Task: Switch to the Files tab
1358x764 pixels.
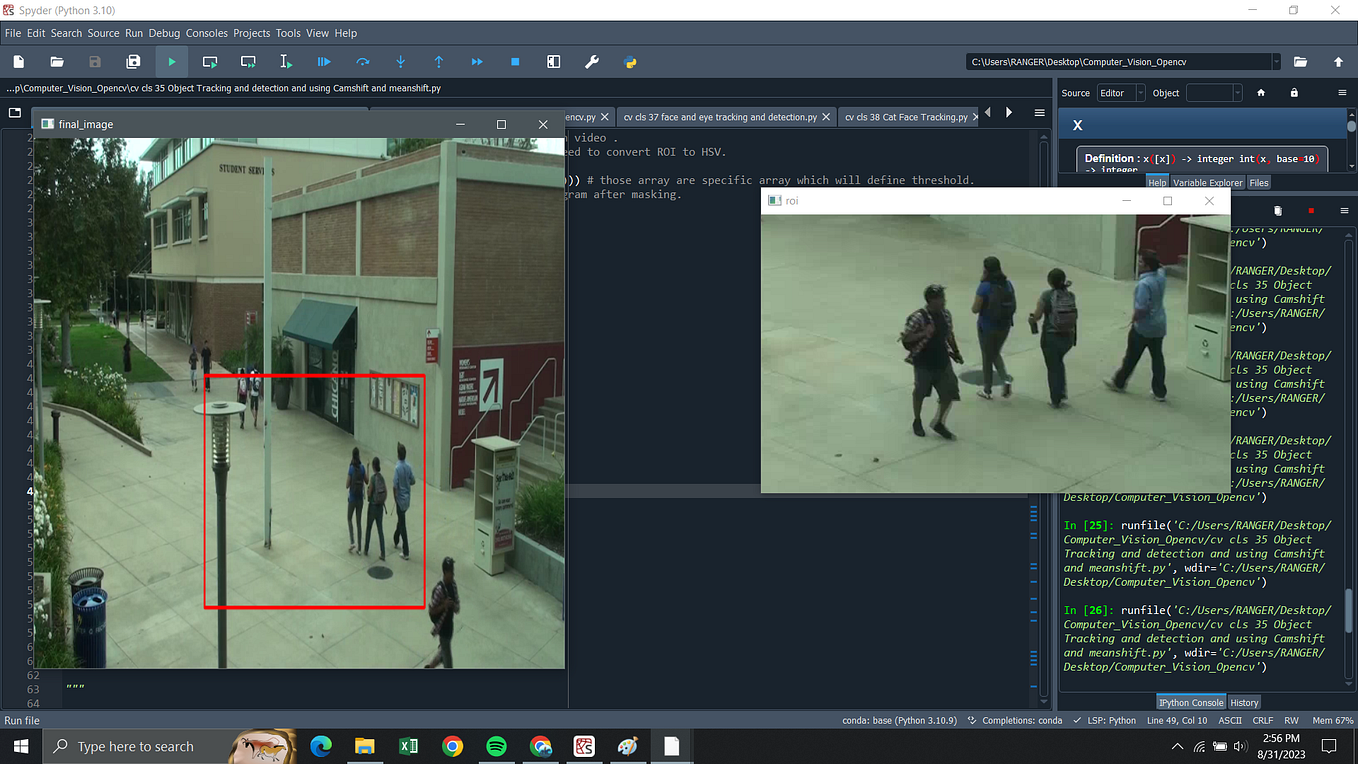Action: 1259,183
